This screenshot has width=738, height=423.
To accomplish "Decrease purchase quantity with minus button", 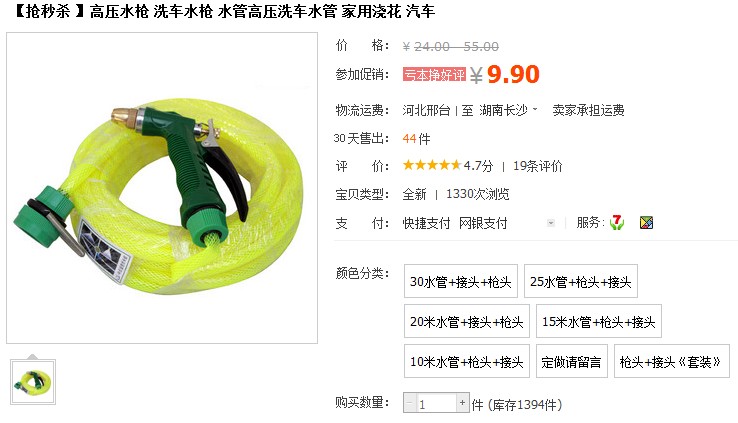I will coord(409,403).
